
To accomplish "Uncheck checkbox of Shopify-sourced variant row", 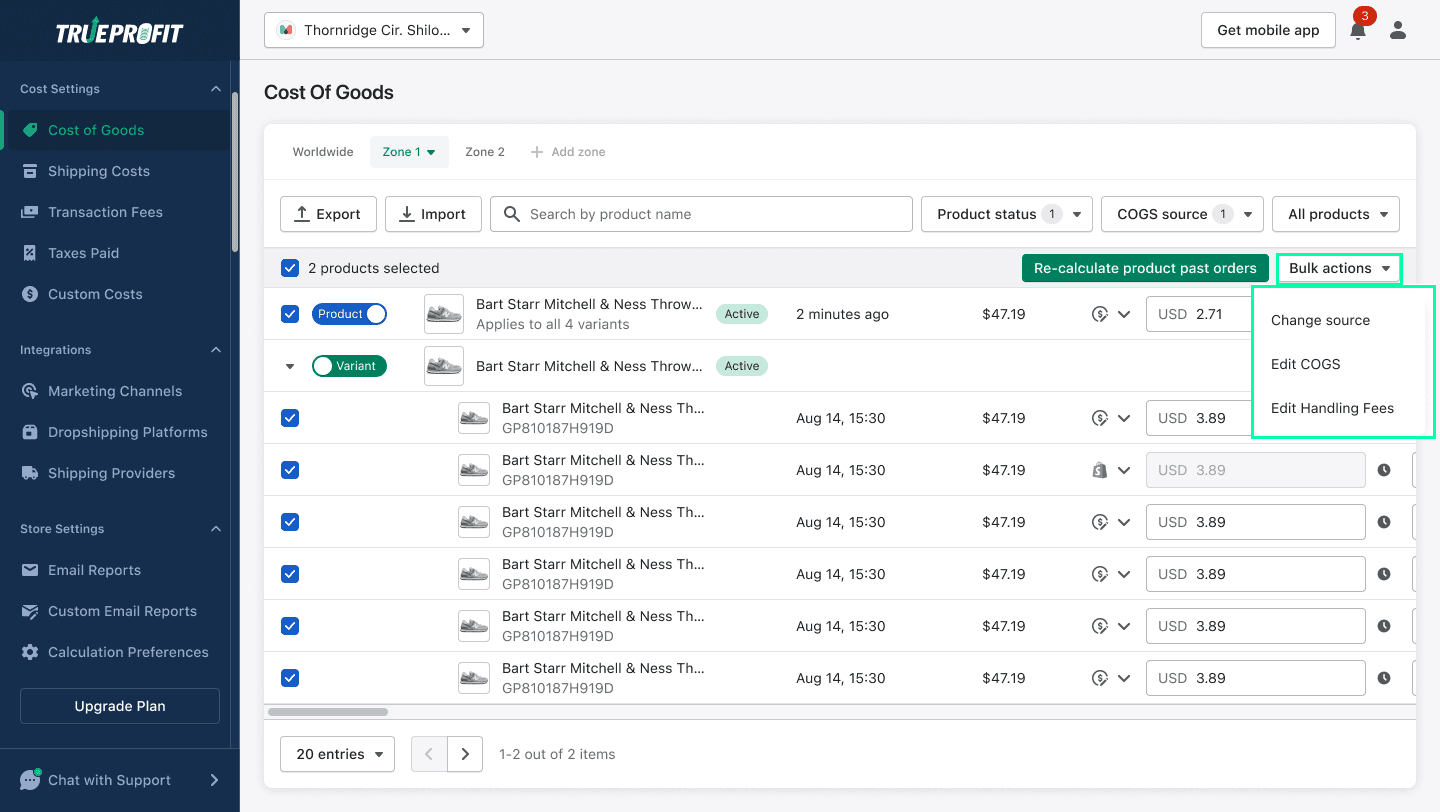I will pyautogui.click(x=290, y=470).
